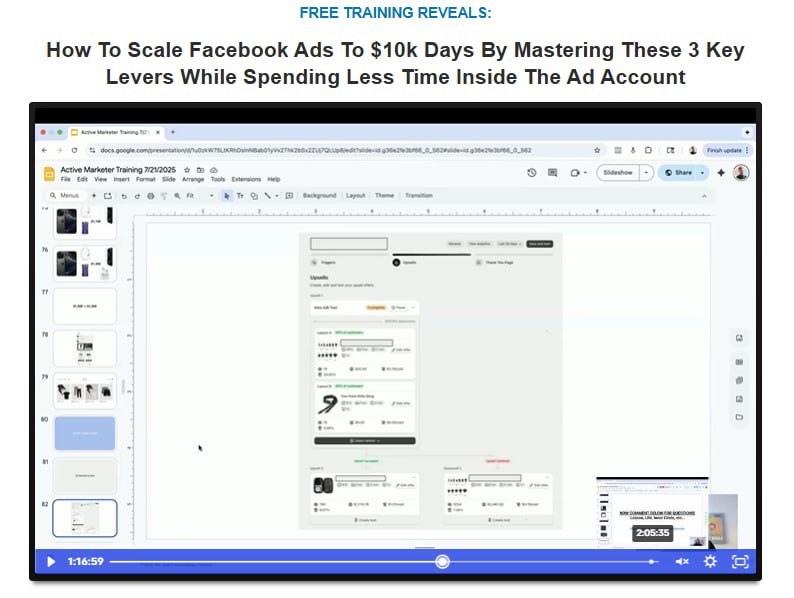Click the Gemini sparkle icon

[x=721, y=173]
